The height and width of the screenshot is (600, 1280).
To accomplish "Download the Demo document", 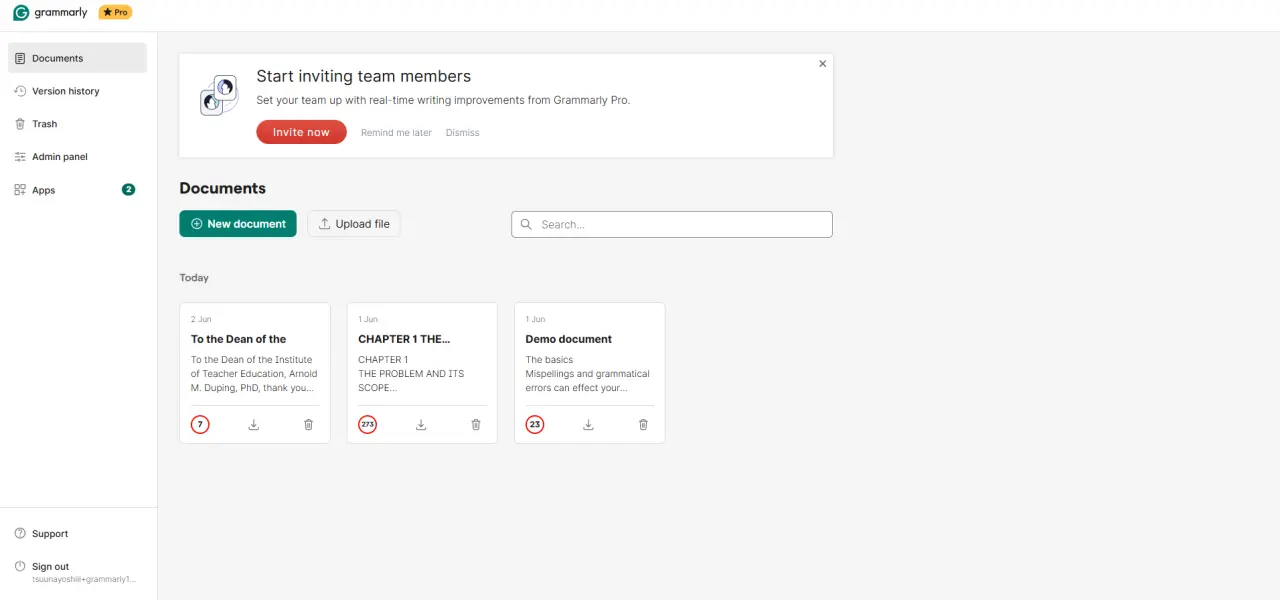I will click(x=588, y=425).
